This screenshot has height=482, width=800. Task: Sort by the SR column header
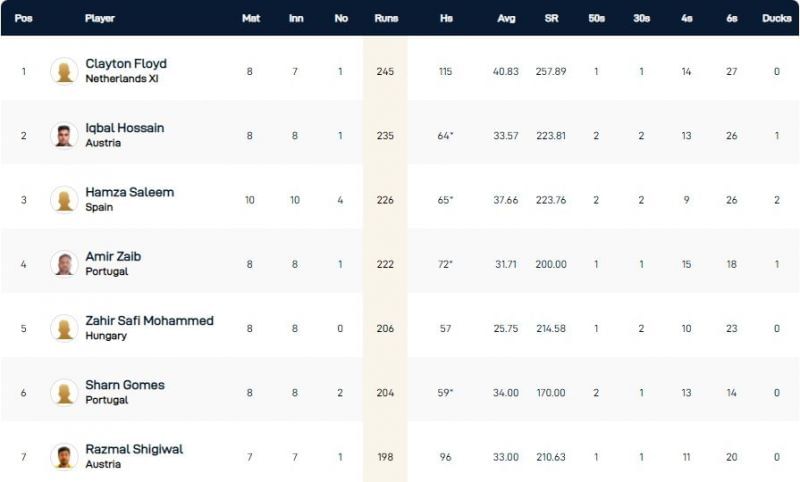[550, 18]
